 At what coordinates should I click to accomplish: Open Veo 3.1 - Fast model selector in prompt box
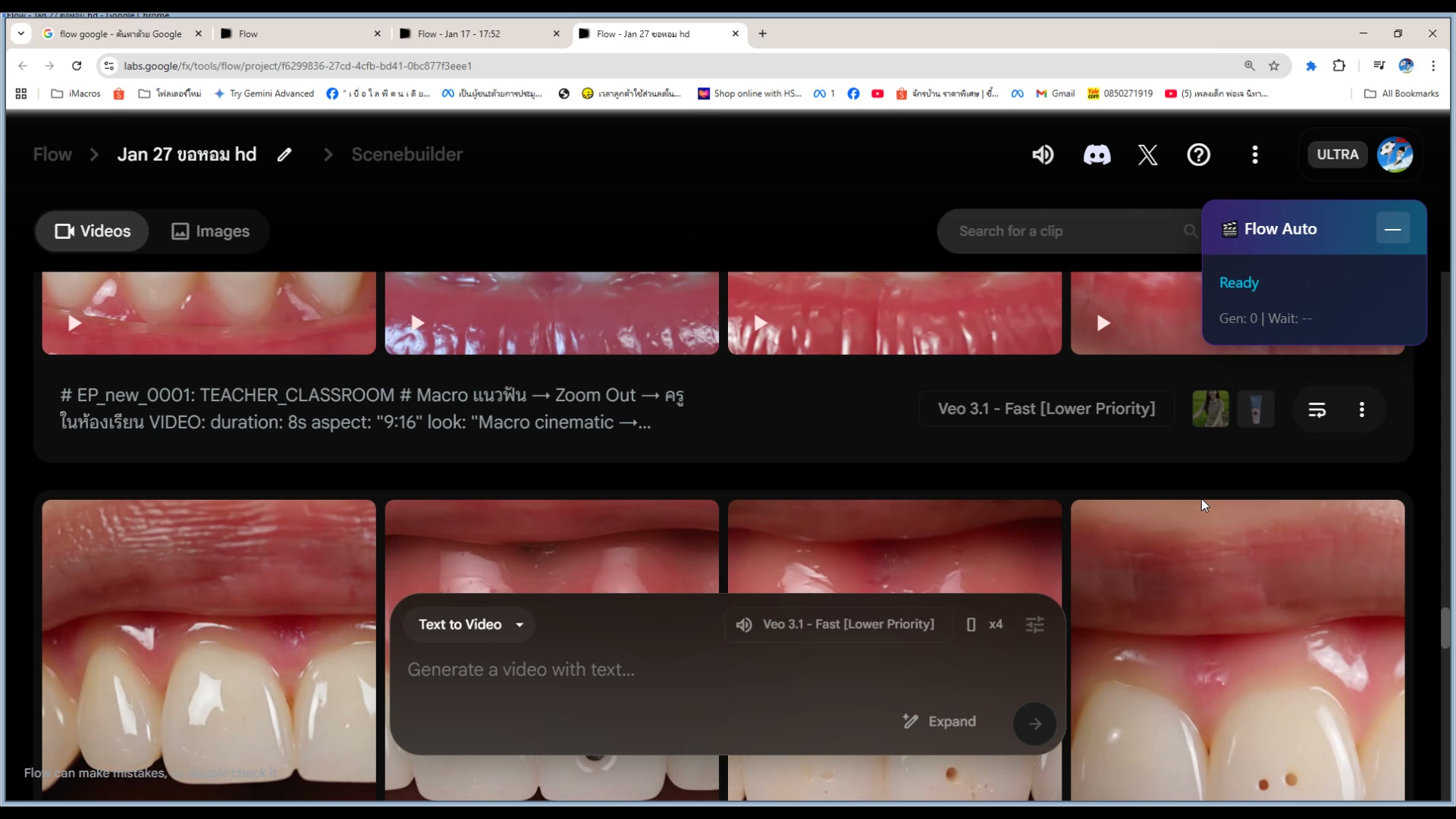point(848,624)
